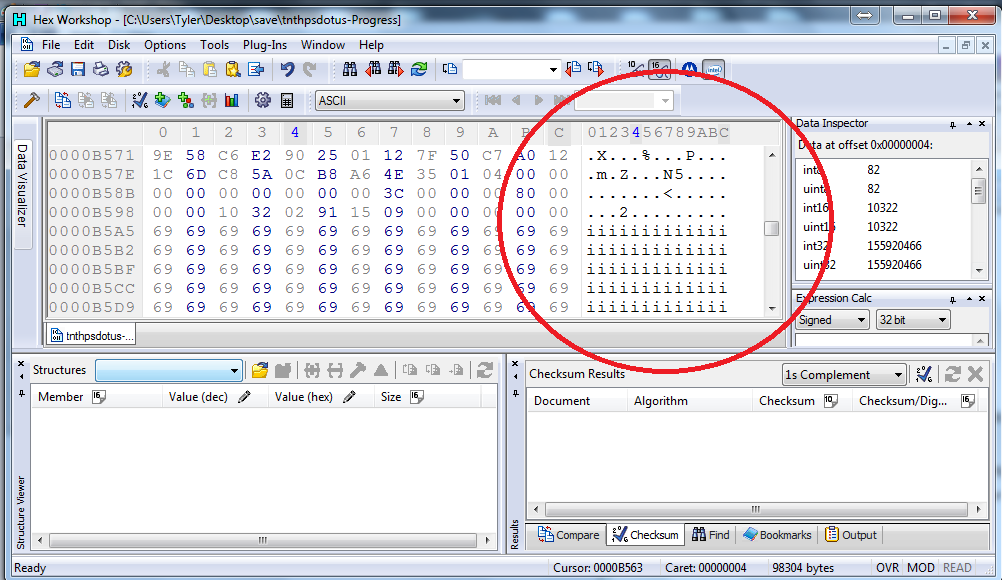Switch to the Bookmarks tab
The image size is (1002, 580).
pos(777,535)
